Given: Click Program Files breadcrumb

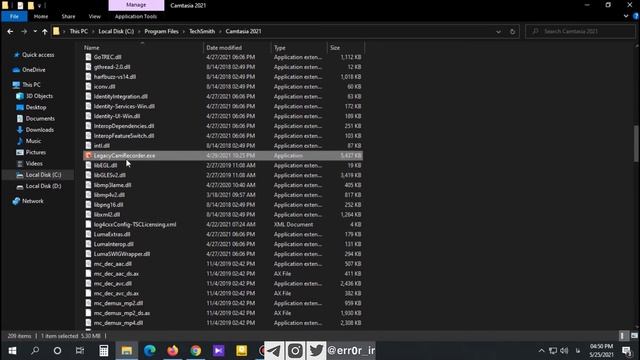Looking at the screenshot, I should coord(161,31).
